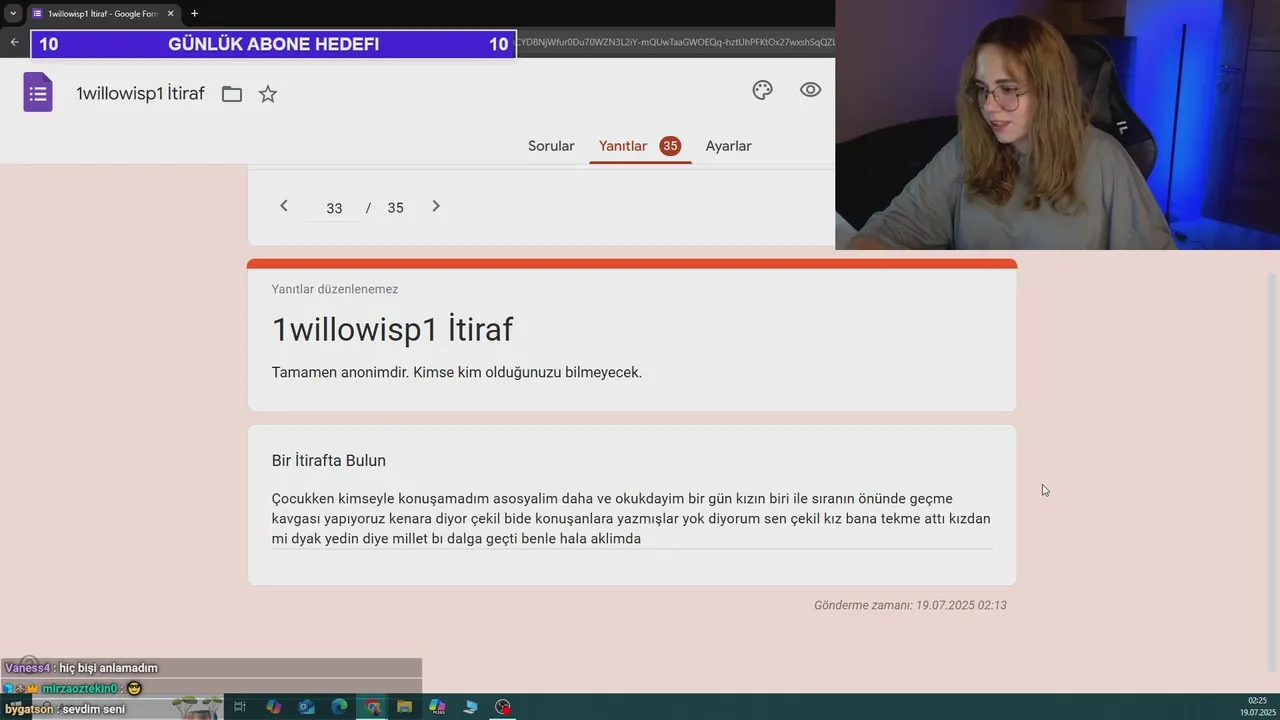Go to previous response arrow

tap(284, 206)
